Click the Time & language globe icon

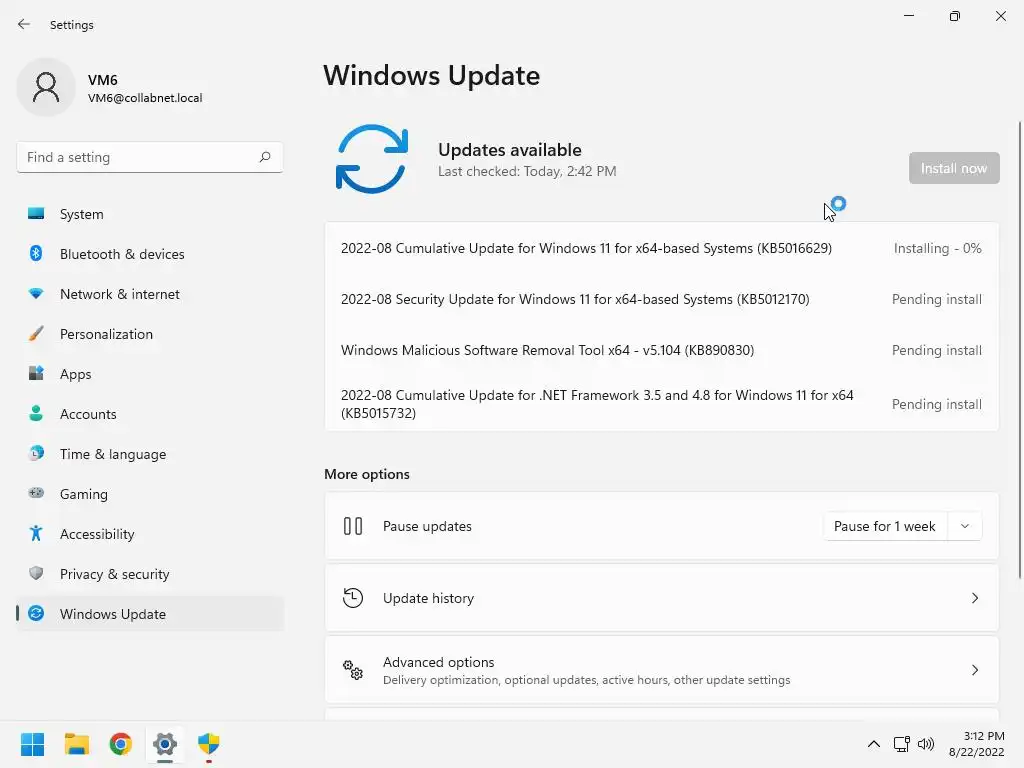36,453
